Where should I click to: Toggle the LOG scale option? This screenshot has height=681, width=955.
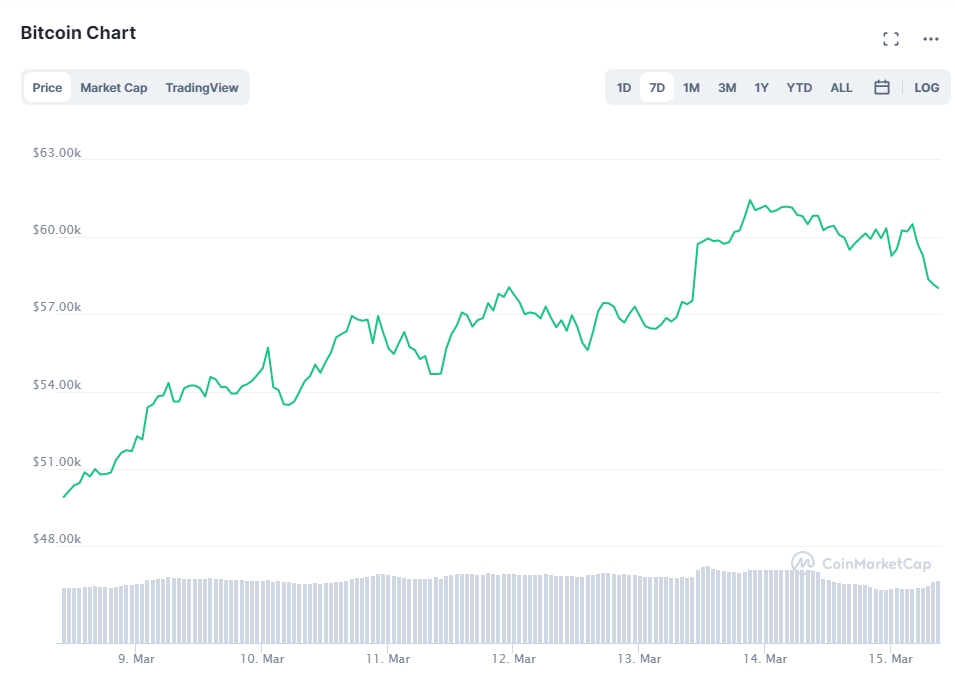point(926,87)
